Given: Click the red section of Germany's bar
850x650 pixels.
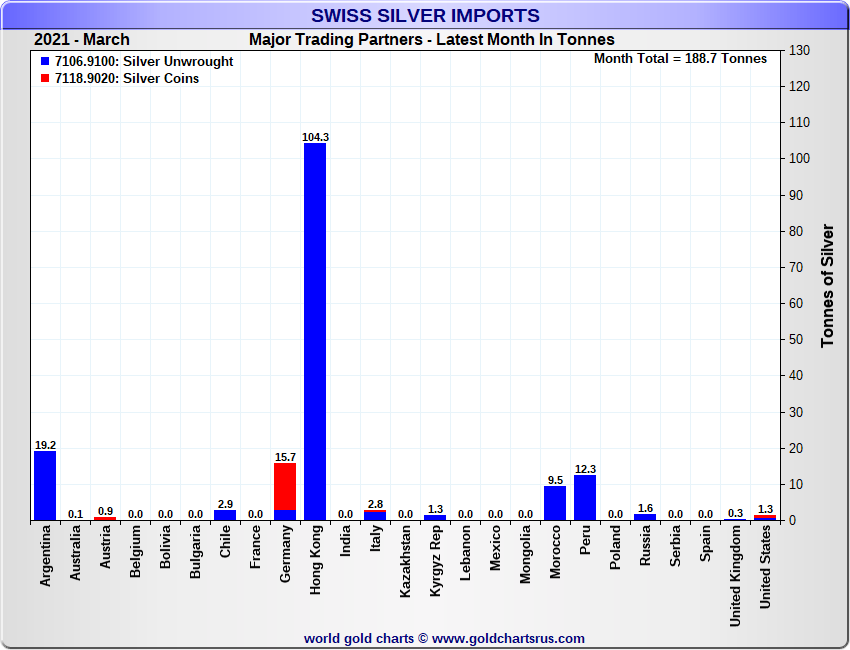Looking at the screenshot, I should coord(285,485).
